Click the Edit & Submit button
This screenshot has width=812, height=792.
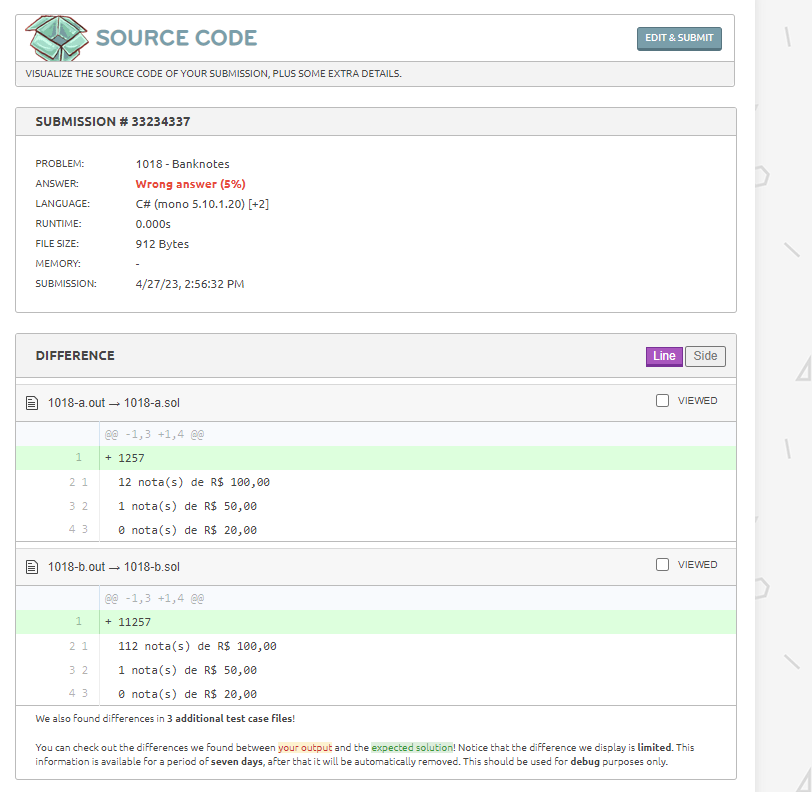(x=679, y=38)
